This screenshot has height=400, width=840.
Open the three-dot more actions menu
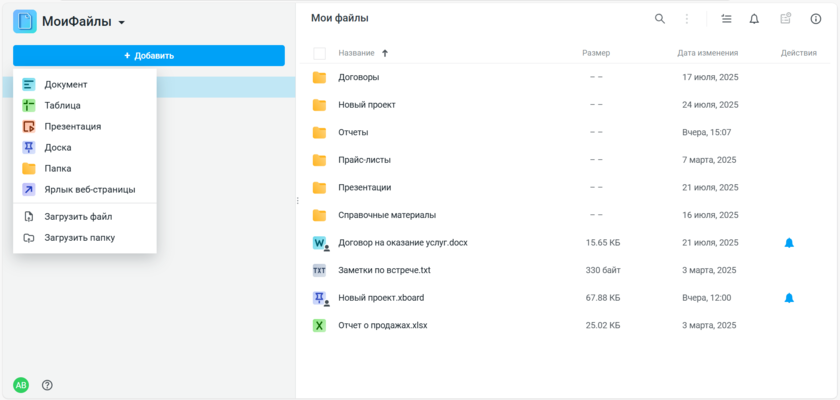coord(687,19)
